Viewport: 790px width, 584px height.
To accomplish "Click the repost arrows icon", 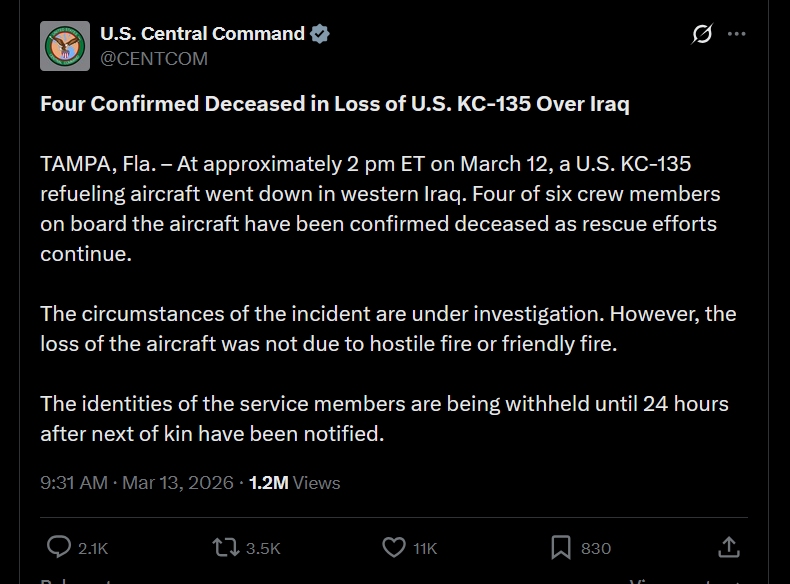I will (225, 547).
